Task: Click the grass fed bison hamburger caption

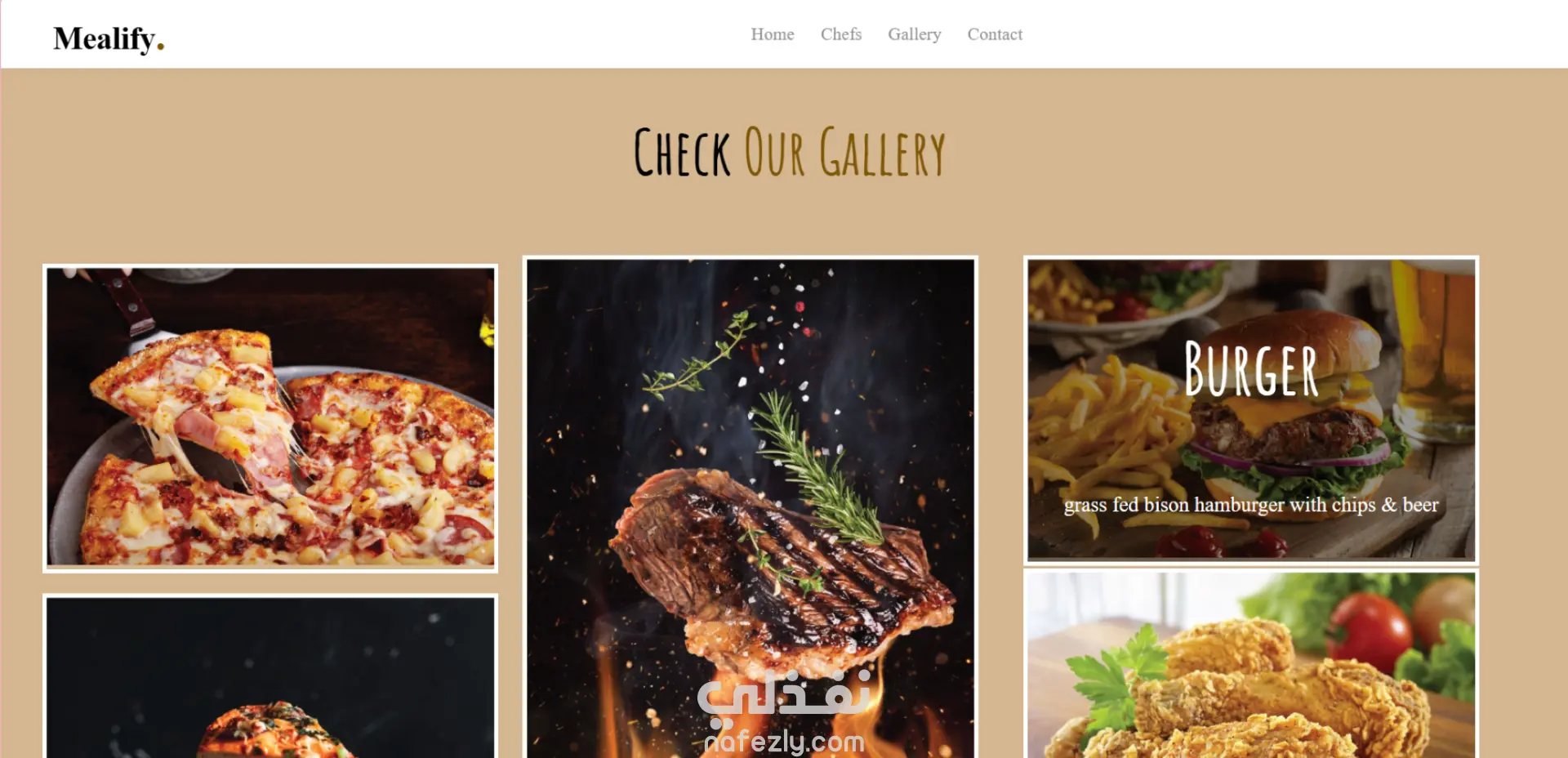Action: pos(1250,505)
